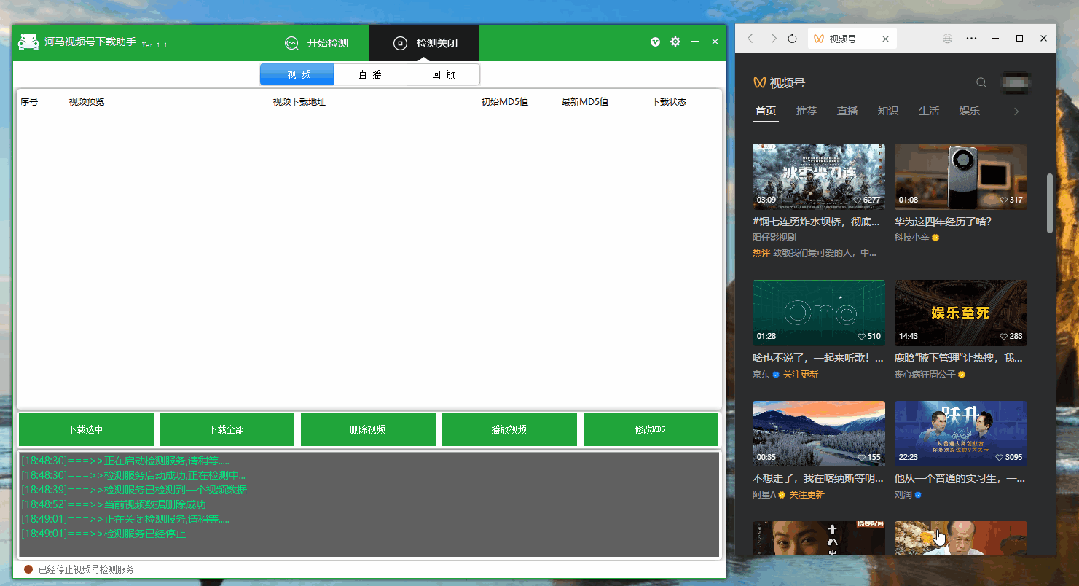
Task: Click the 删除视频 button
Action: pyautogui.click(x=368, y=430)
